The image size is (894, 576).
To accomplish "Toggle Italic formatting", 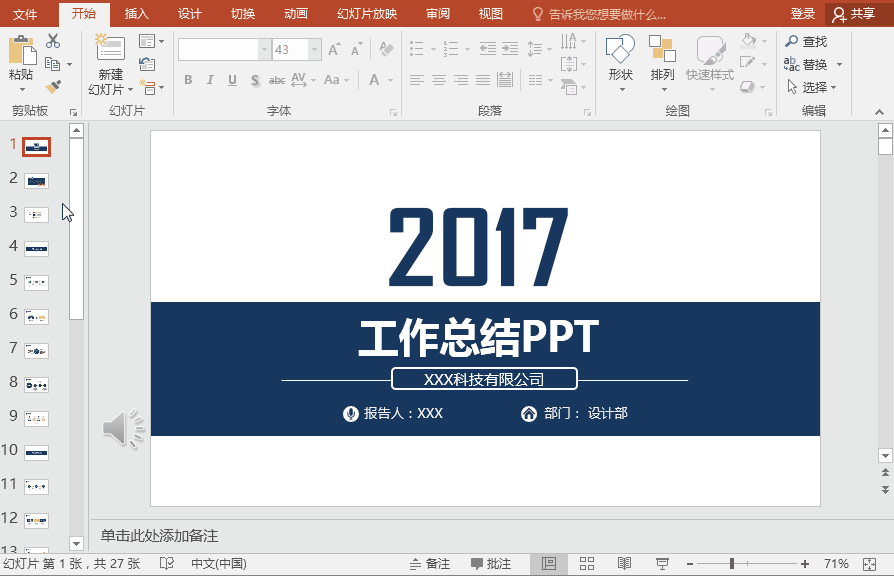I will pos(210,80).
